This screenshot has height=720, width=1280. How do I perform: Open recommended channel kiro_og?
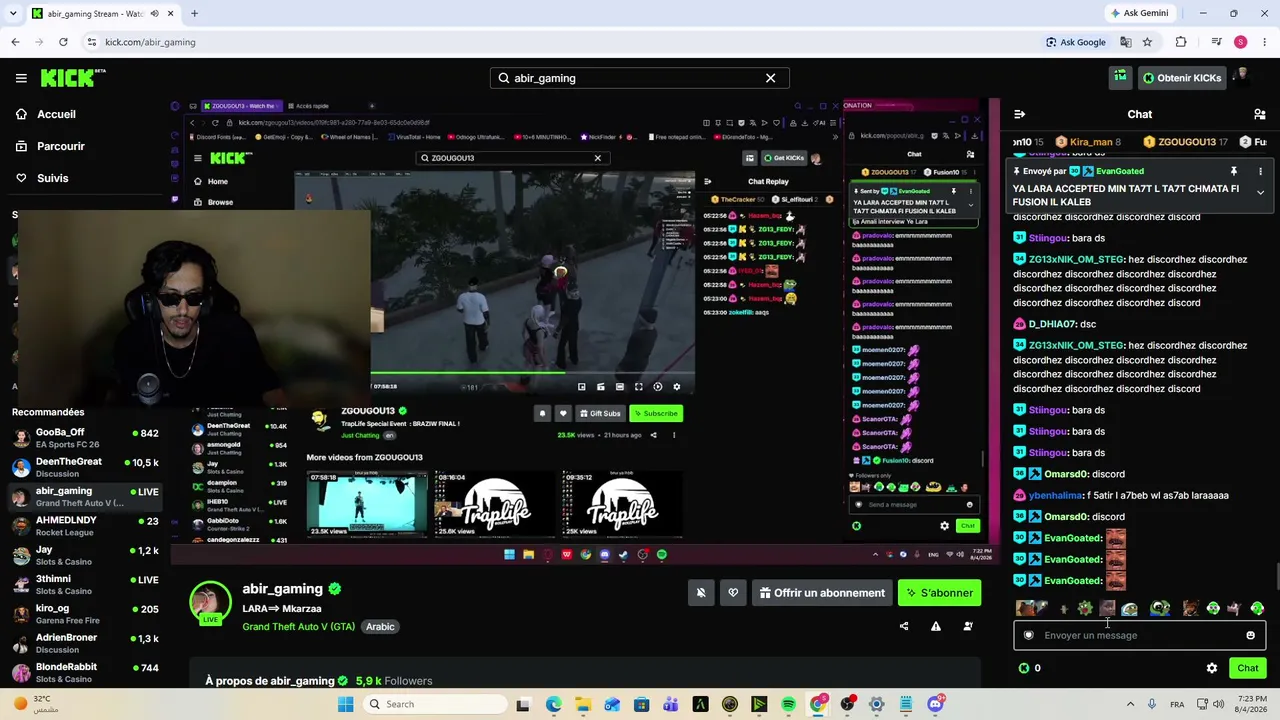point(85,613)
